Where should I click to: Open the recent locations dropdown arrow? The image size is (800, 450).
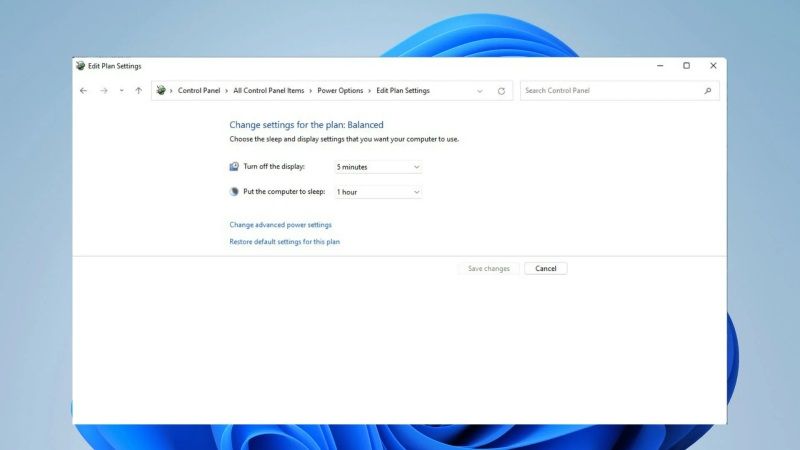coord(121,91)
